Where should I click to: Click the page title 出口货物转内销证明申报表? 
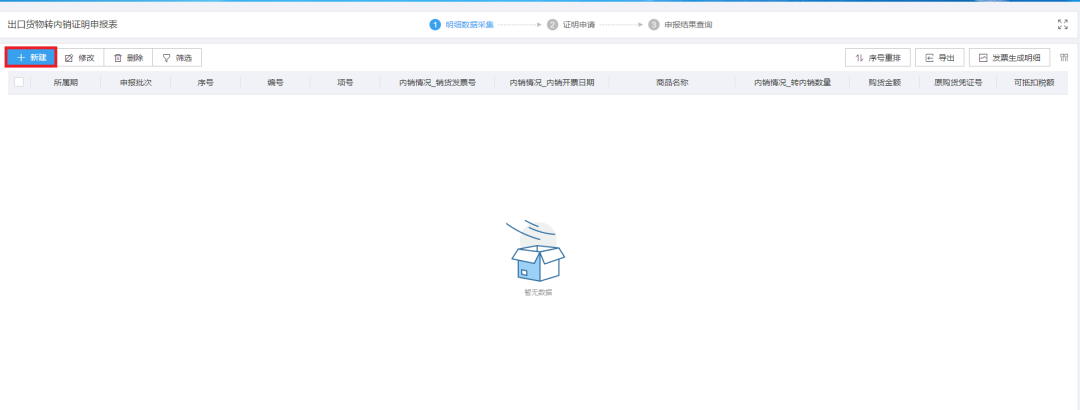pyautogui.click(x=63, y=24)
